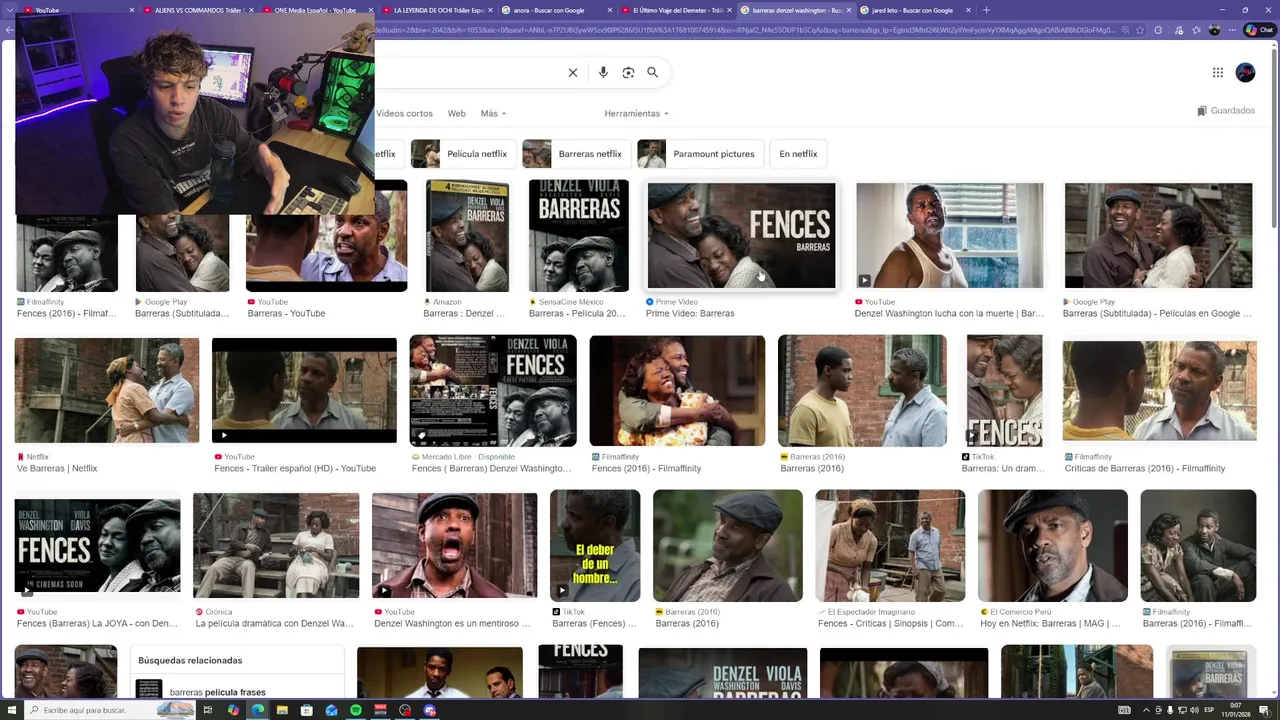Open the Google account avatar menu

pos(1245,72)
